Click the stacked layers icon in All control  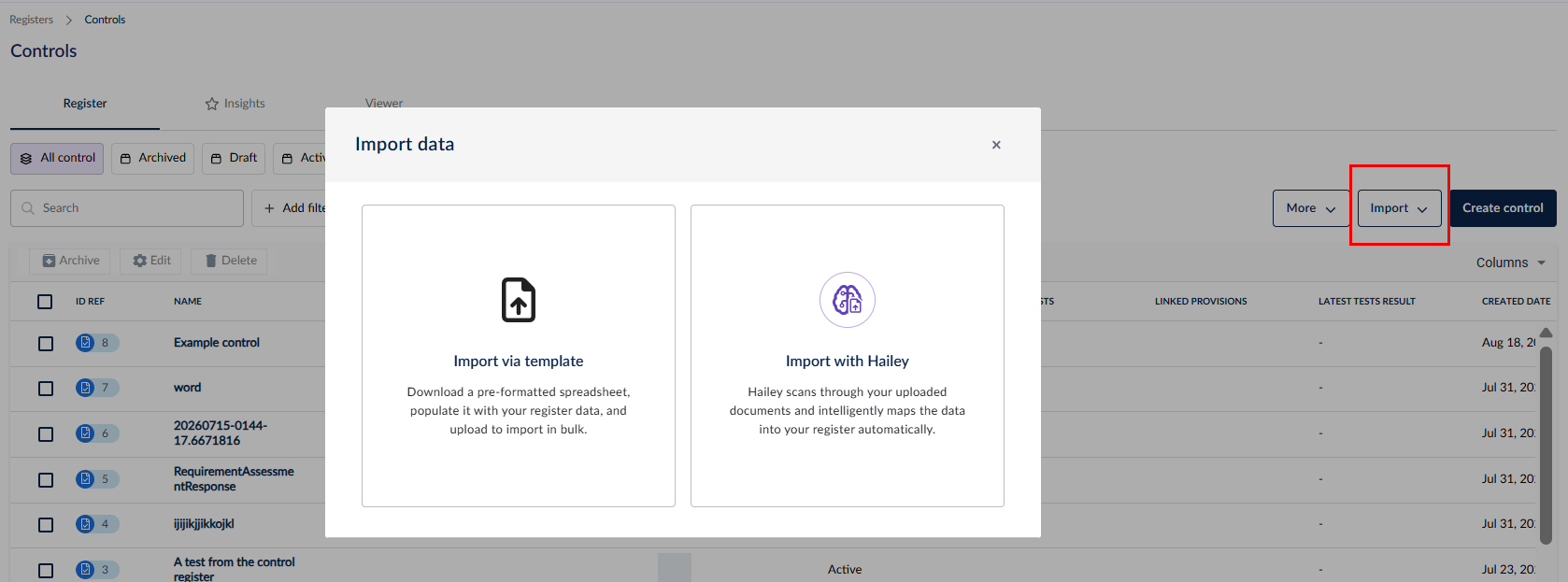26,159
